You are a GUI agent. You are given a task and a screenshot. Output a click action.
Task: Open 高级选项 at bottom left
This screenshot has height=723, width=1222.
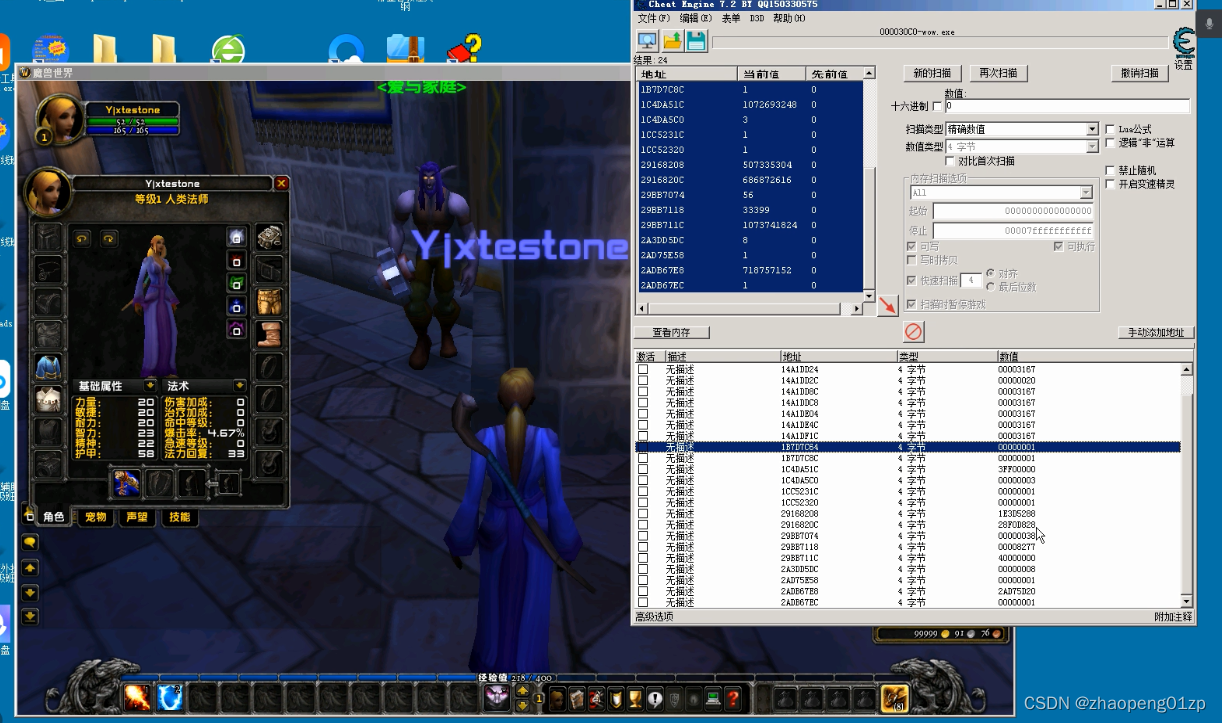pyautogui.click(x=654, y=617)
